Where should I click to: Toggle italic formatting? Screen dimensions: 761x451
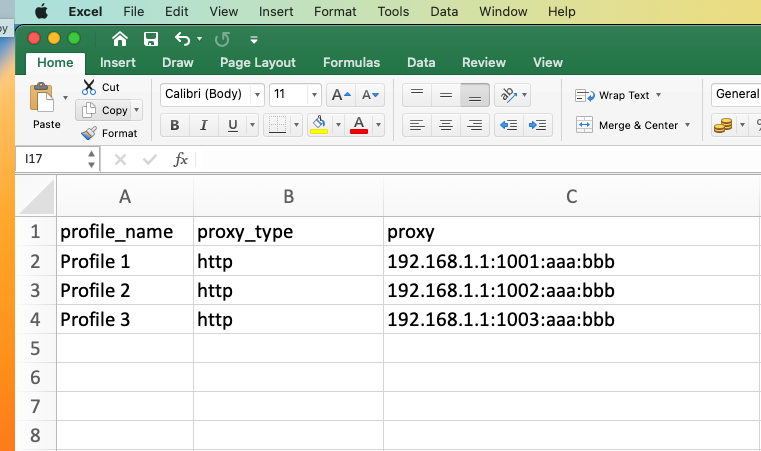click(204, 125)
